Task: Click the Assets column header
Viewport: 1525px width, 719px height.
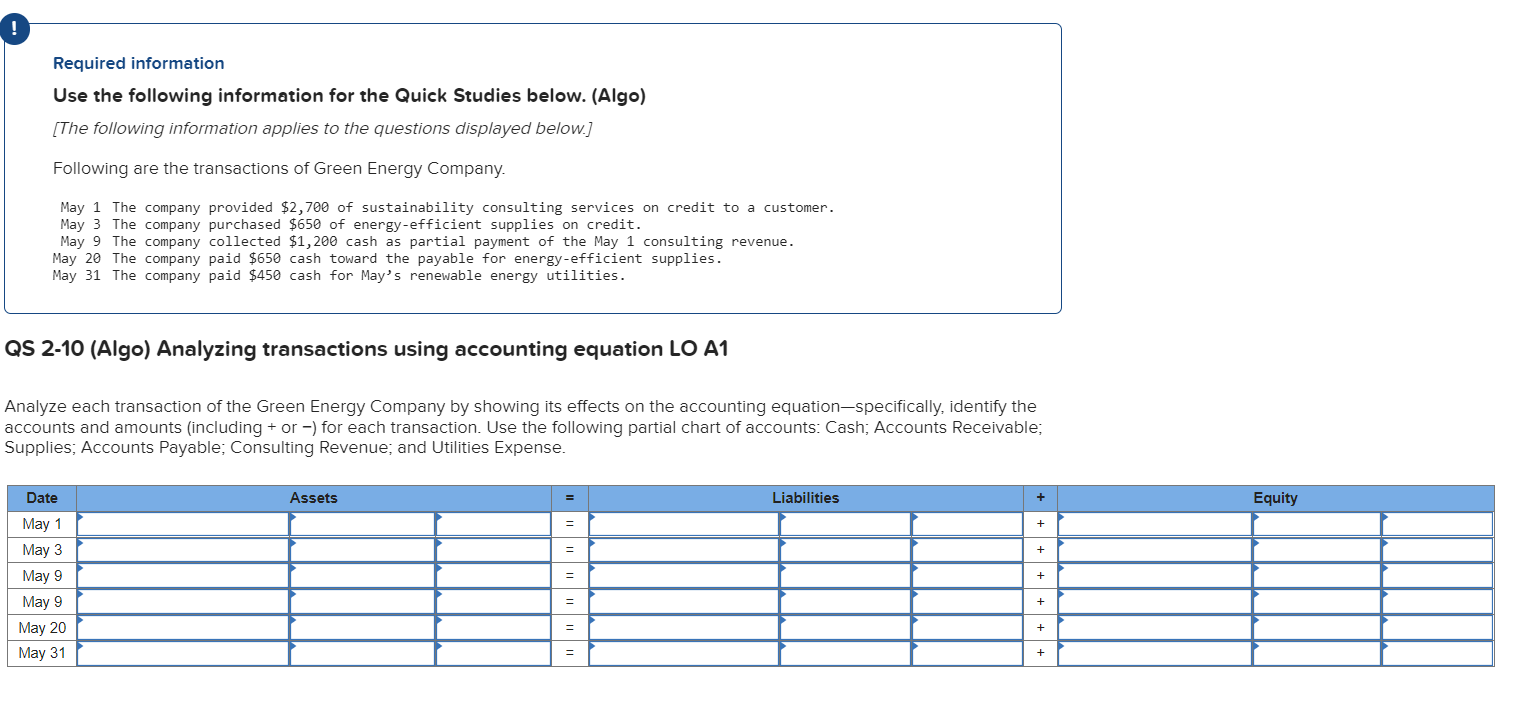Action: coord(314,498)
